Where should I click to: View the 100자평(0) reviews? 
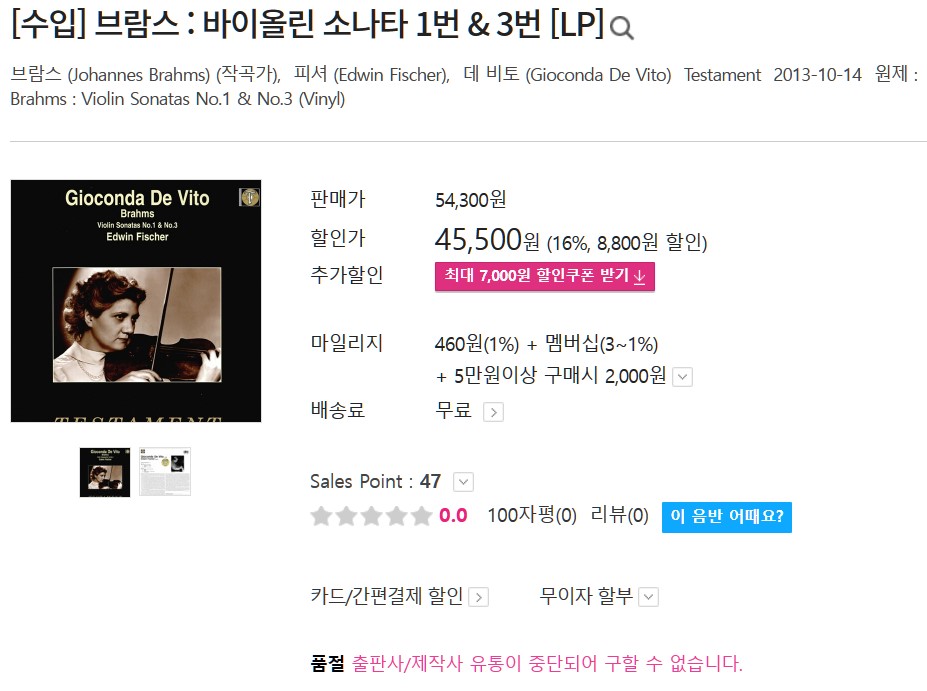(532, 515)
